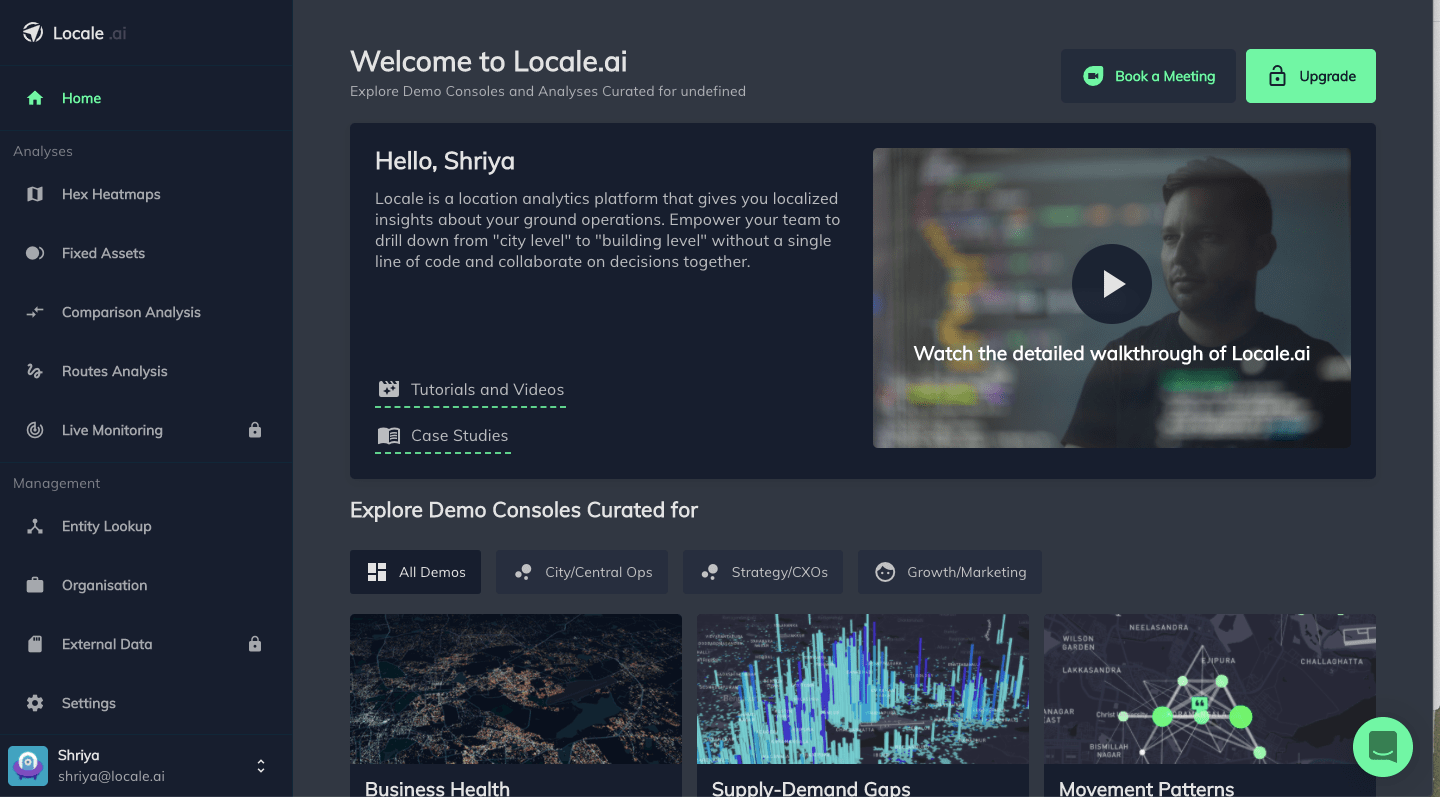This screenshot has height=797, width=1440.
Task: Click the City/Central Ops icon
Action: 523,572
